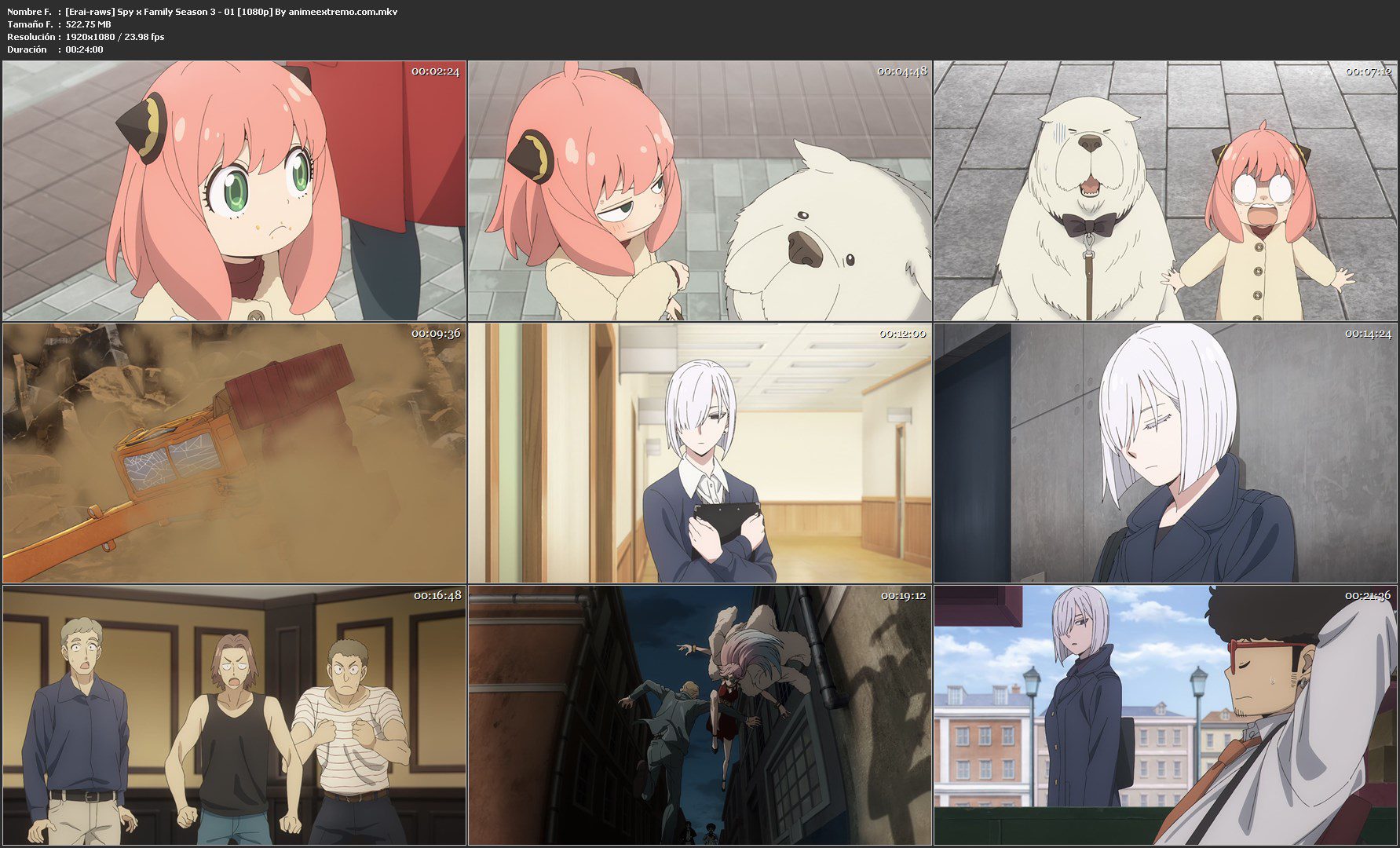This screenshot has height=848, width=1400.
Task: Click the thumbnail showing three startled men
Action: (234, 715)
